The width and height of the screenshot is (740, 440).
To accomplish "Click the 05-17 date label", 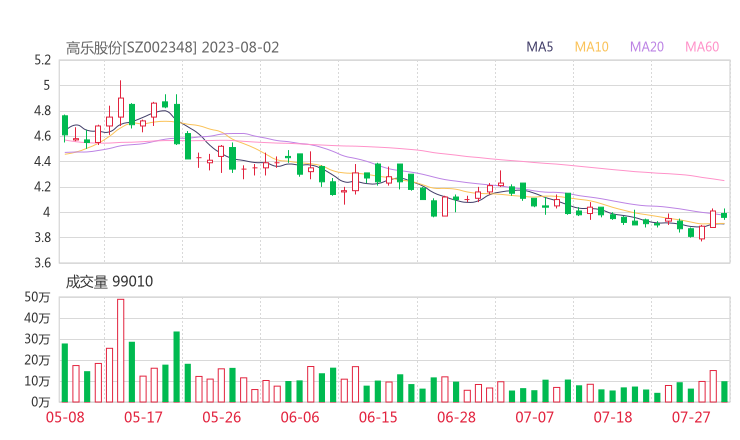I will pyautogui.click(x=143, y=417).
